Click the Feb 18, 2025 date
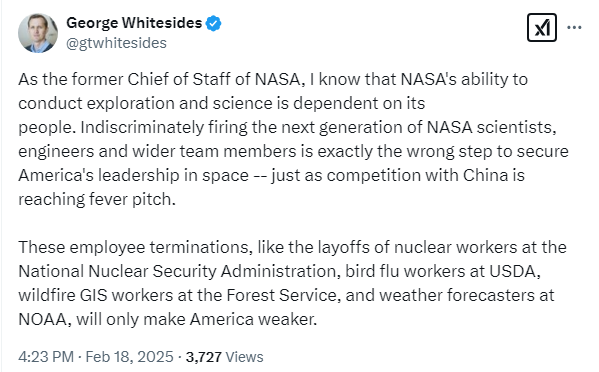Viewport: 599px width, 372px height. pos(130,357)
